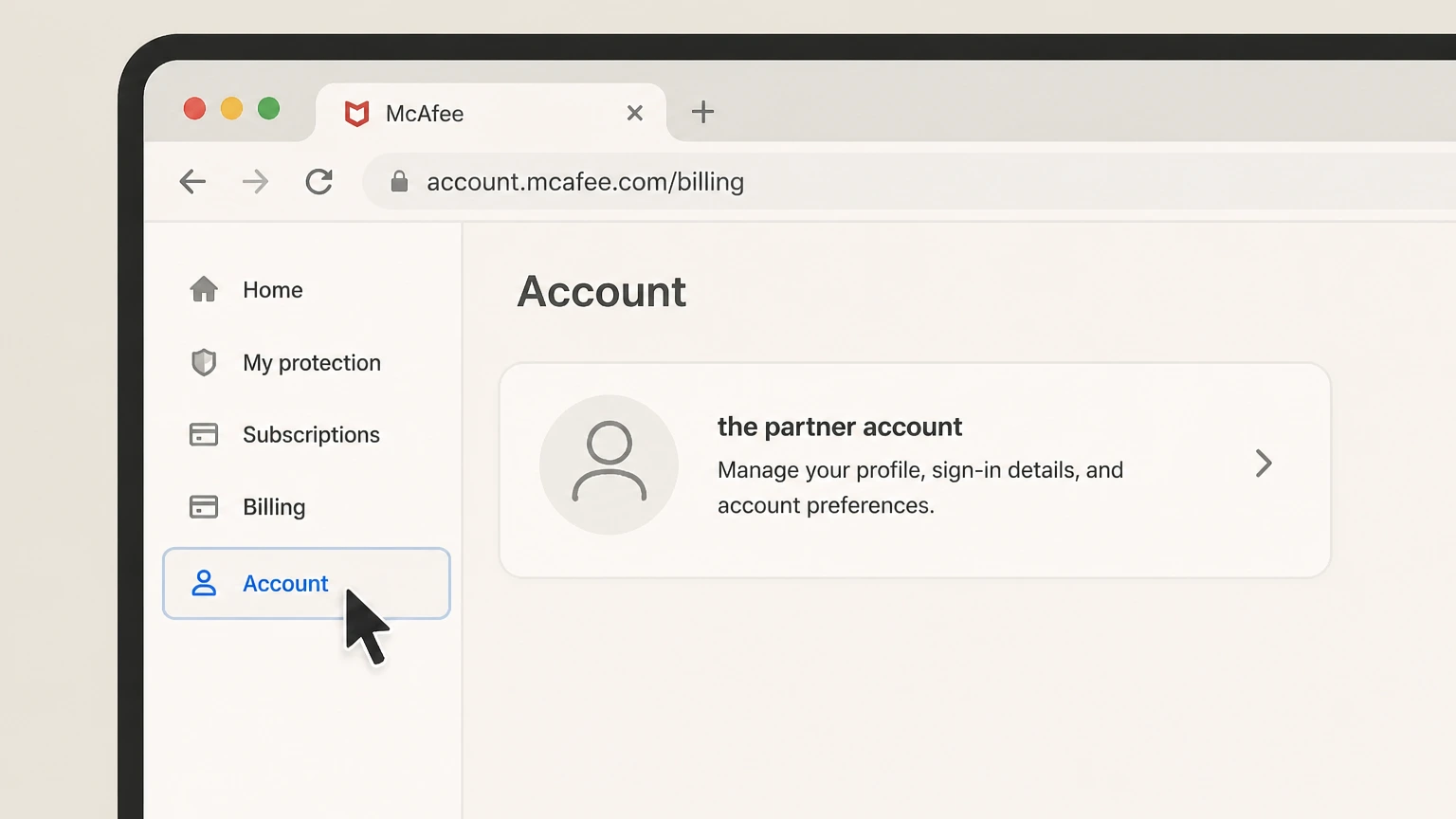
Task: Click 'the partner account' card title
Action: click(x=840, y=427)
